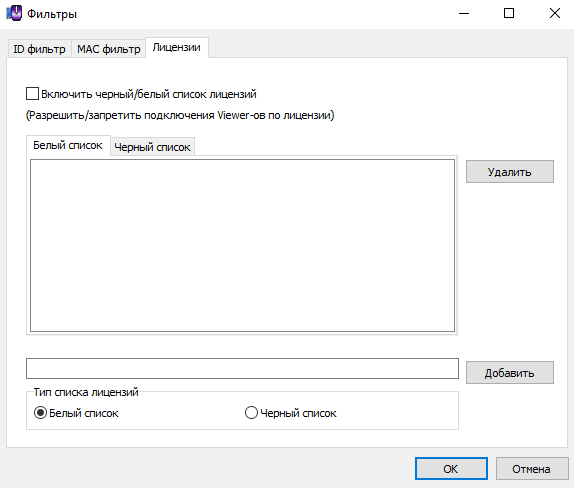Click the Удалить button
This screenshot has height=488, width=574.
[x=510, y=172]
